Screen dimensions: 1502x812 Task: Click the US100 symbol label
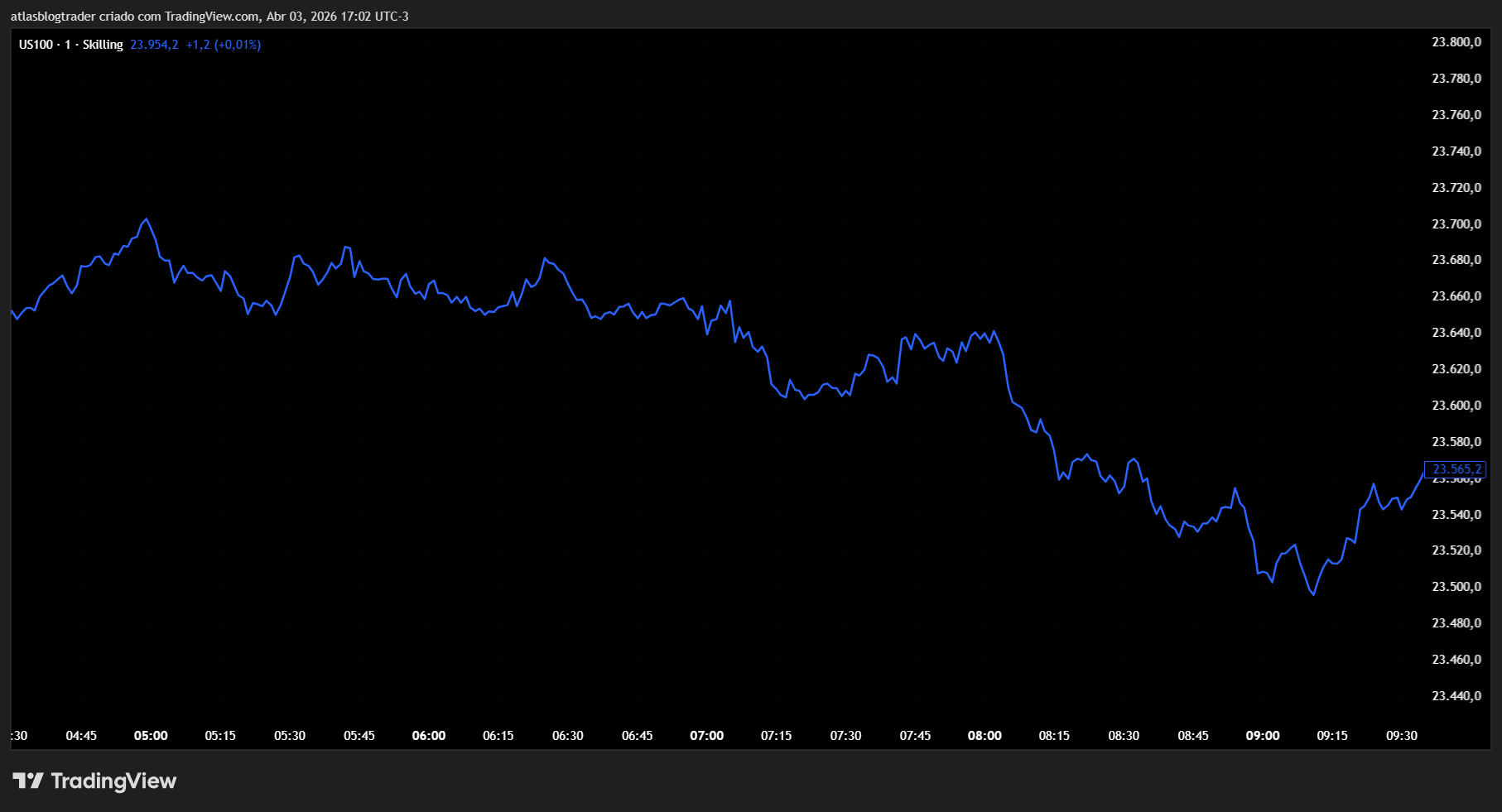pyautogui.click(x=36, y=45)
